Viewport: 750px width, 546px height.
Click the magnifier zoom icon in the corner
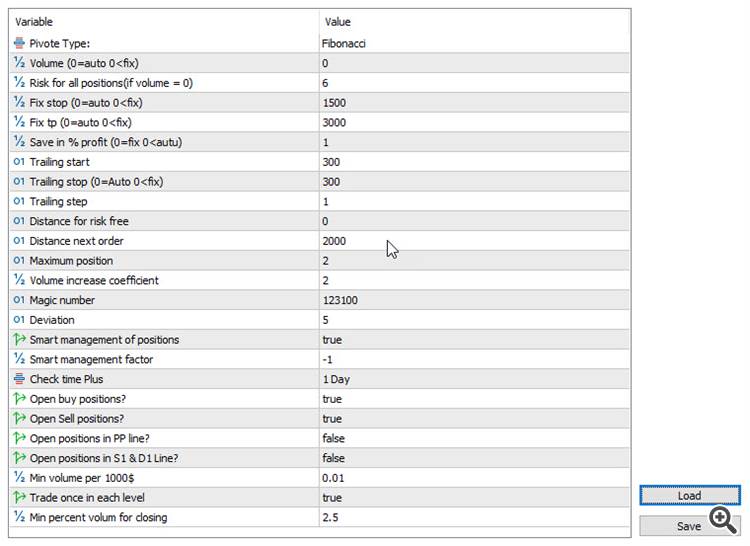pyautogui.click(x=722, y=519)
